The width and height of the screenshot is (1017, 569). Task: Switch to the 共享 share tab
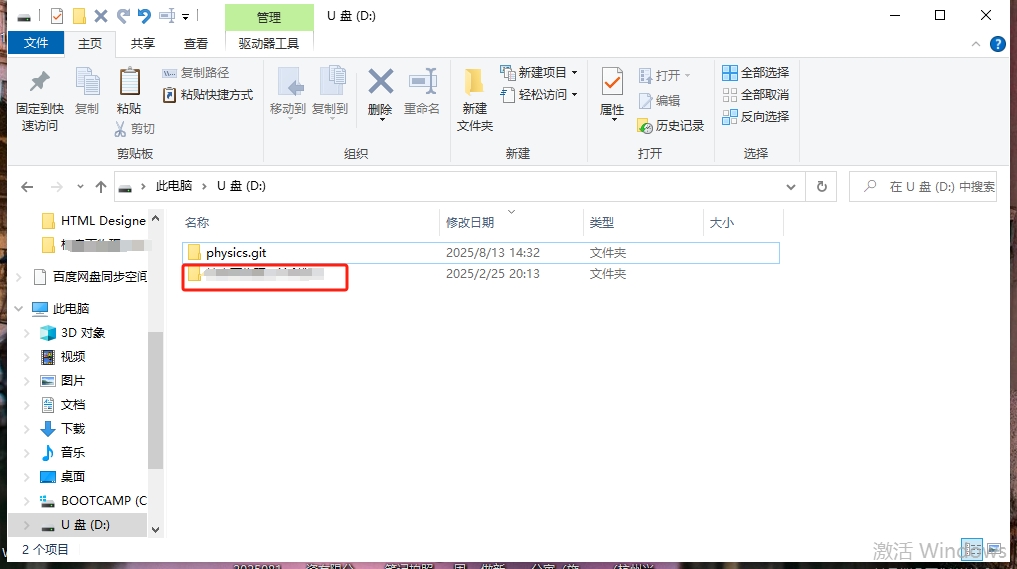tap(143, 43)
